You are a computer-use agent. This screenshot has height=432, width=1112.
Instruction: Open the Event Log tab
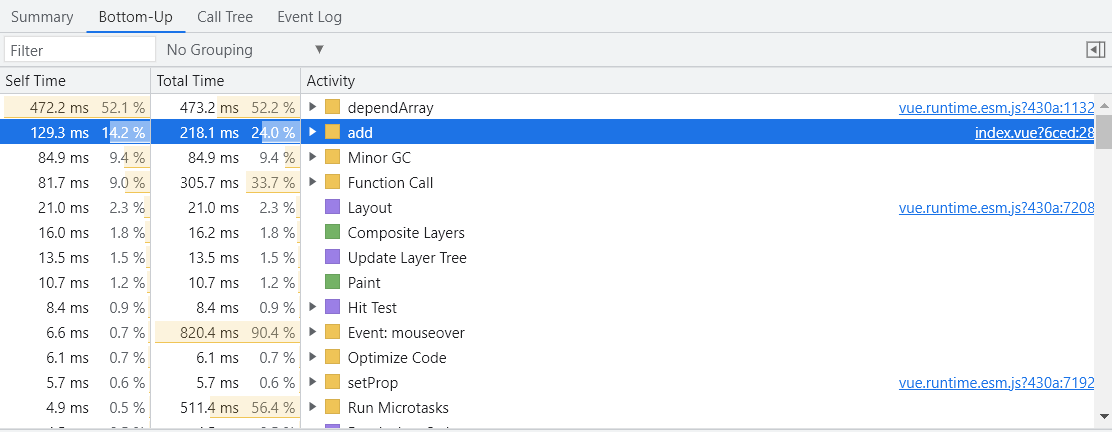[x=310, y=17]
